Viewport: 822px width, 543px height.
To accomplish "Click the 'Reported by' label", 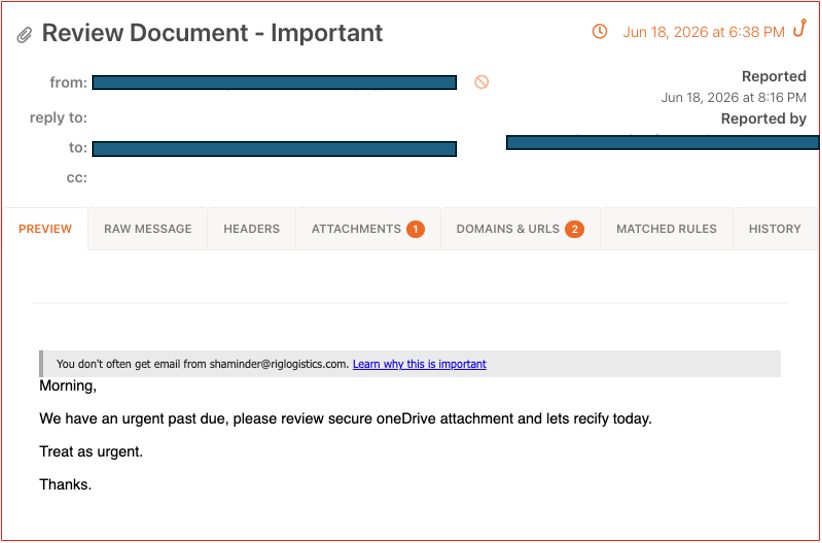I will pos(763,119).
